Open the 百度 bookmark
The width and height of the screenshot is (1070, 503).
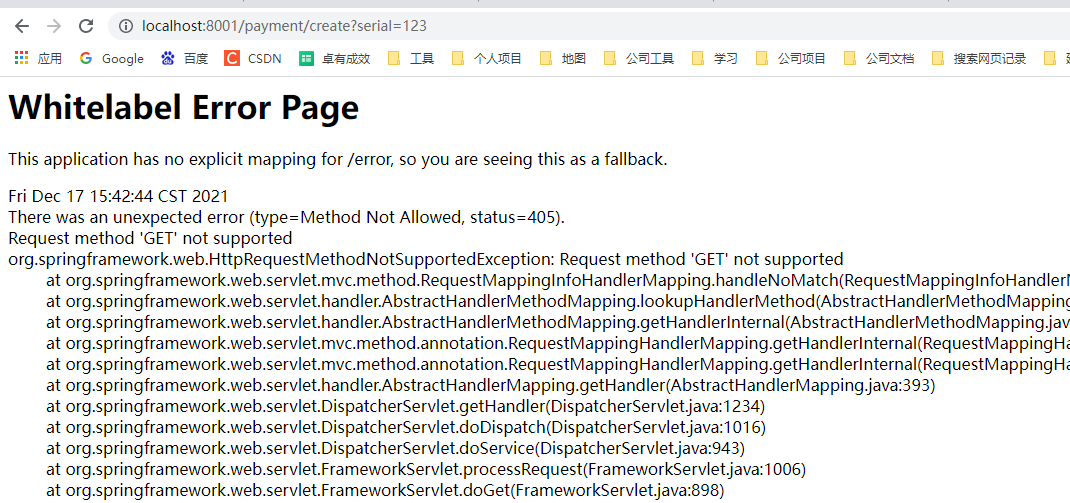pos(184,59)
